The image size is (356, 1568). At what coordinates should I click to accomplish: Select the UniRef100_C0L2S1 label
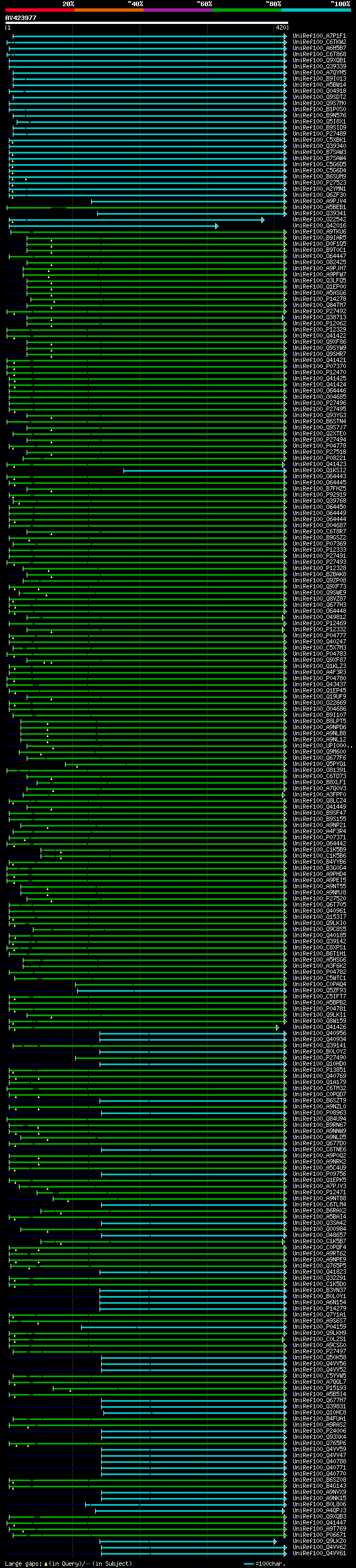(319, 1339)
